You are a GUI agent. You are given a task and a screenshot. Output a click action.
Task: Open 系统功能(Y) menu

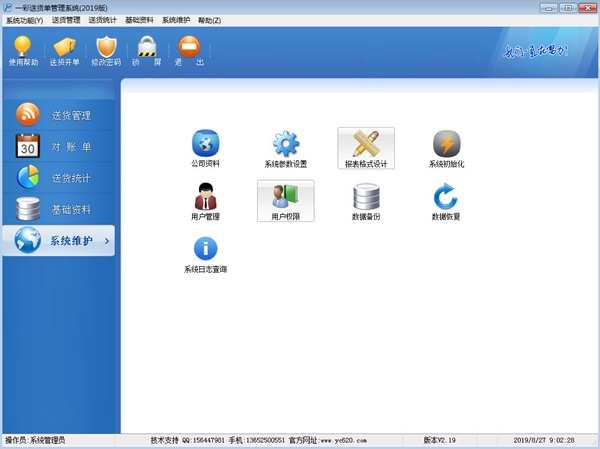(24, 20)
